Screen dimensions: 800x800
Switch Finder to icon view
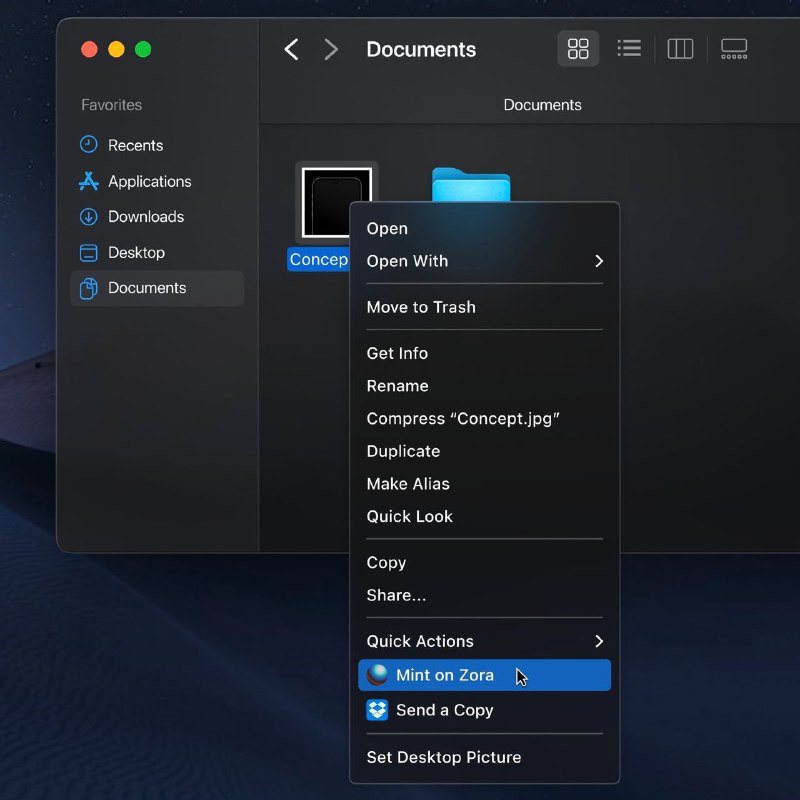(578, 49)
